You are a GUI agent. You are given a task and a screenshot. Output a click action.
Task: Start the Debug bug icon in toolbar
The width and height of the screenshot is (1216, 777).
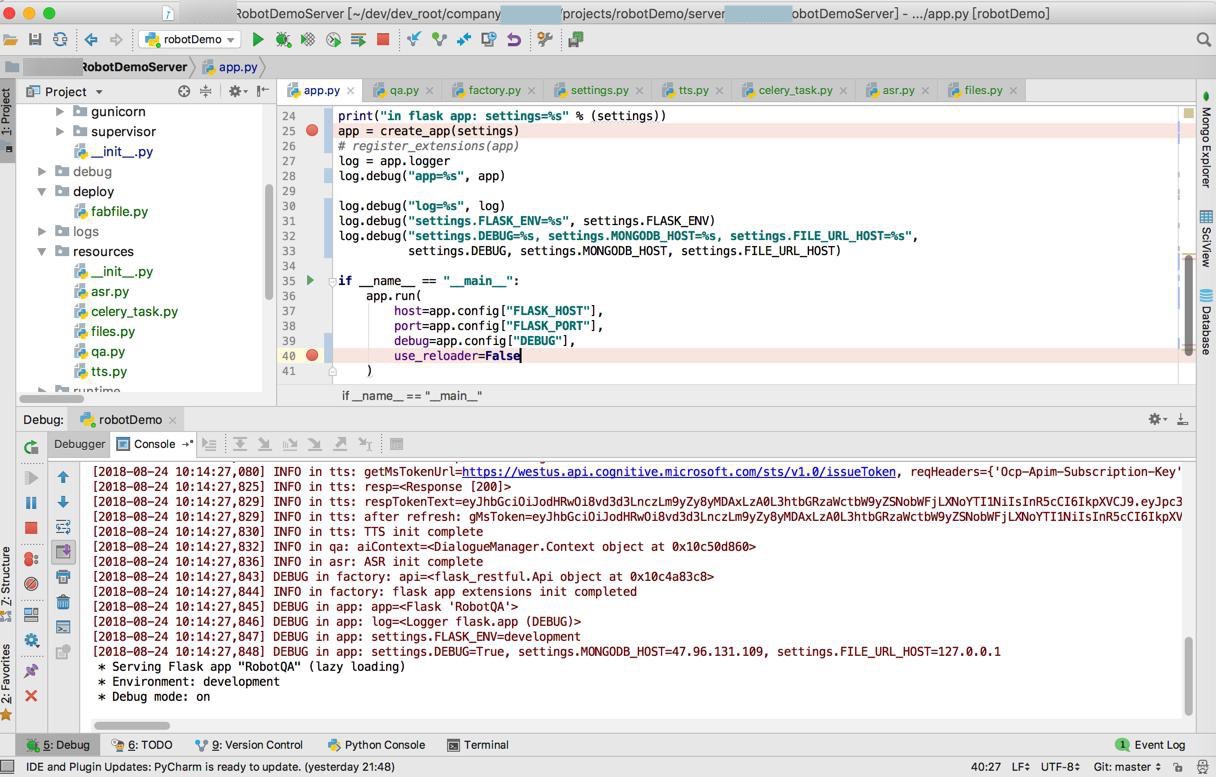click(x=283, y=40)
